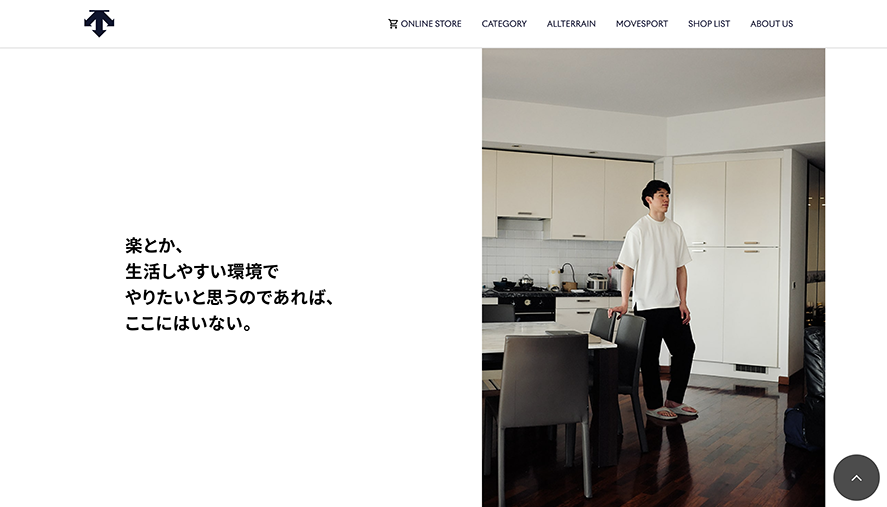Click the Descente arrow logo
The width and height of the screenshot is (887, 507).
click(x=99, y=23)
